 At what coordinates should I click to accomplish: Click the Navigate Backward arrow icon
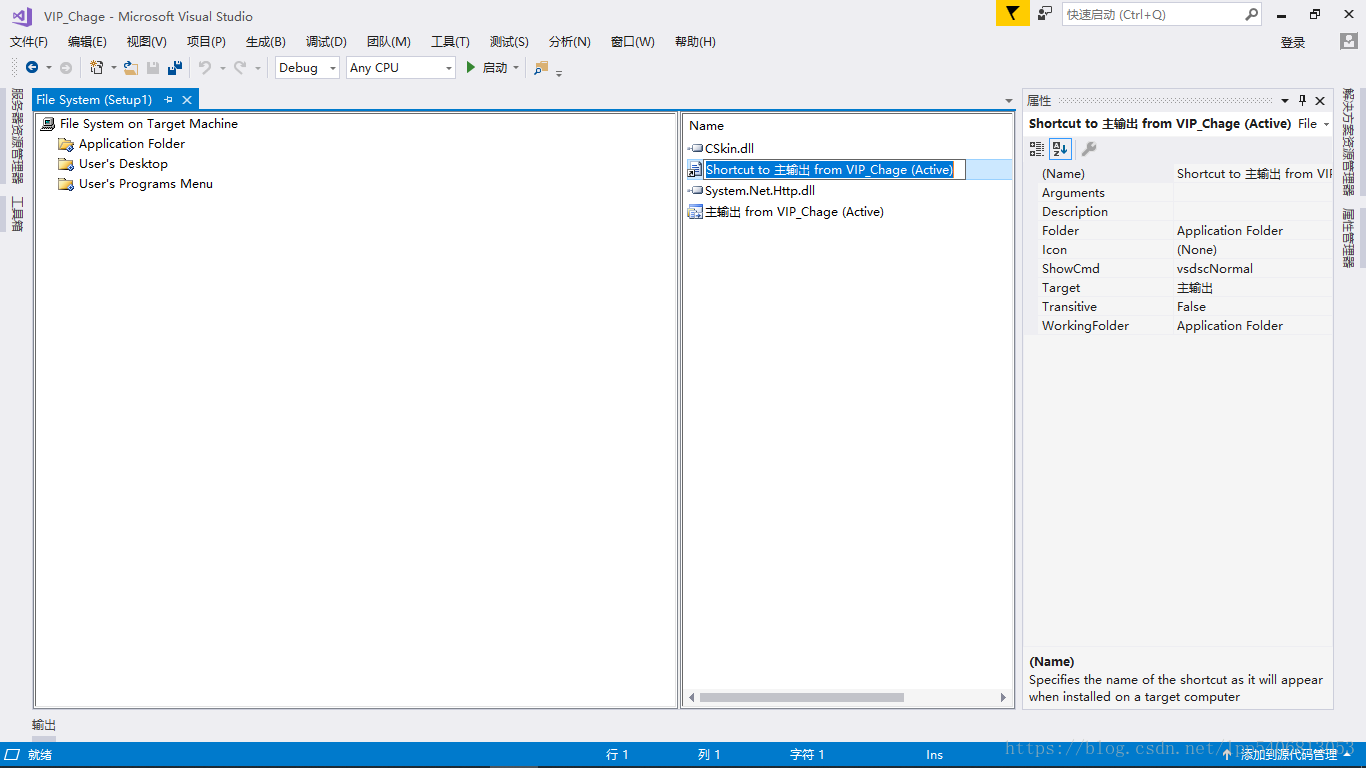pyautogui.click(x=33, y=67)
